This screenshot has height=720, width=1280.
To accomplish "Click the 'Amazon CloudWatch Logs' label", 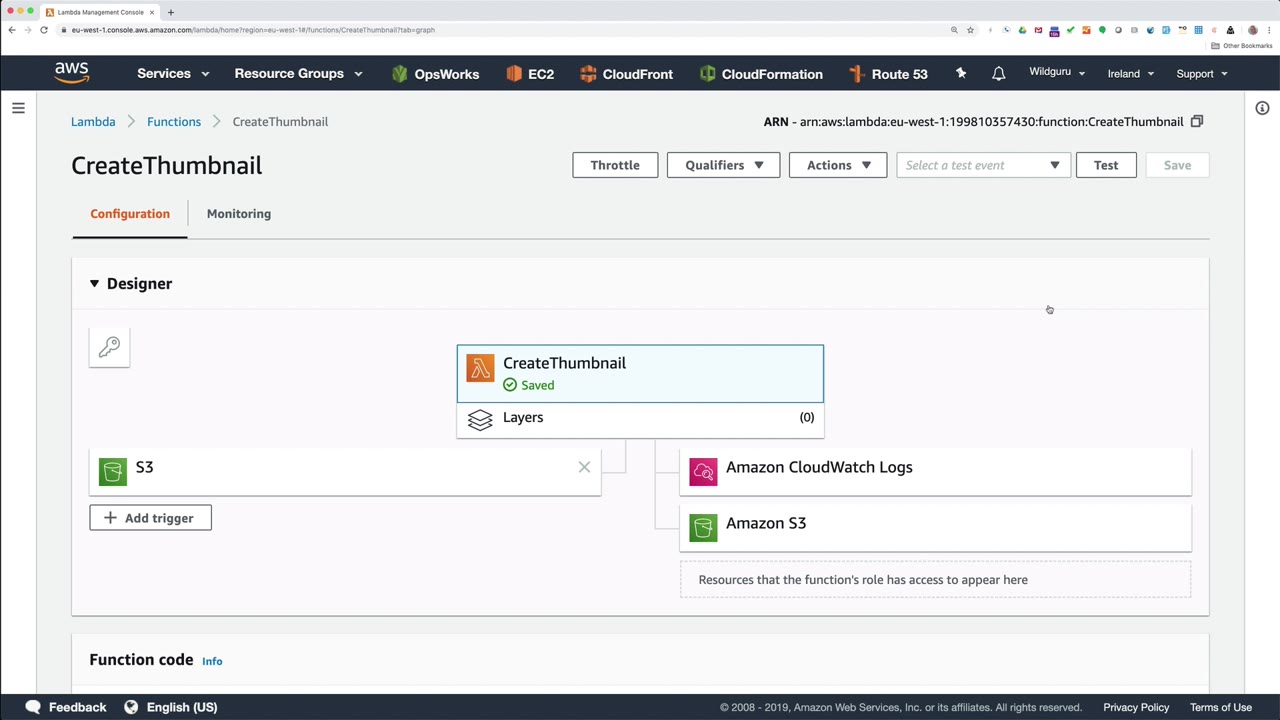I will pos(819,467).
